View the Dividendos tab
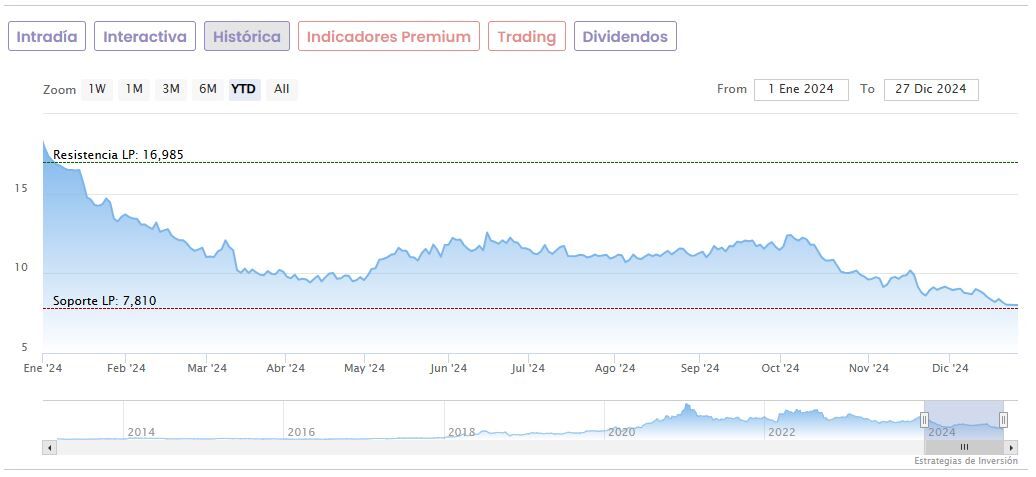This screenshot has width=1036, height=477. coord(625,37)
